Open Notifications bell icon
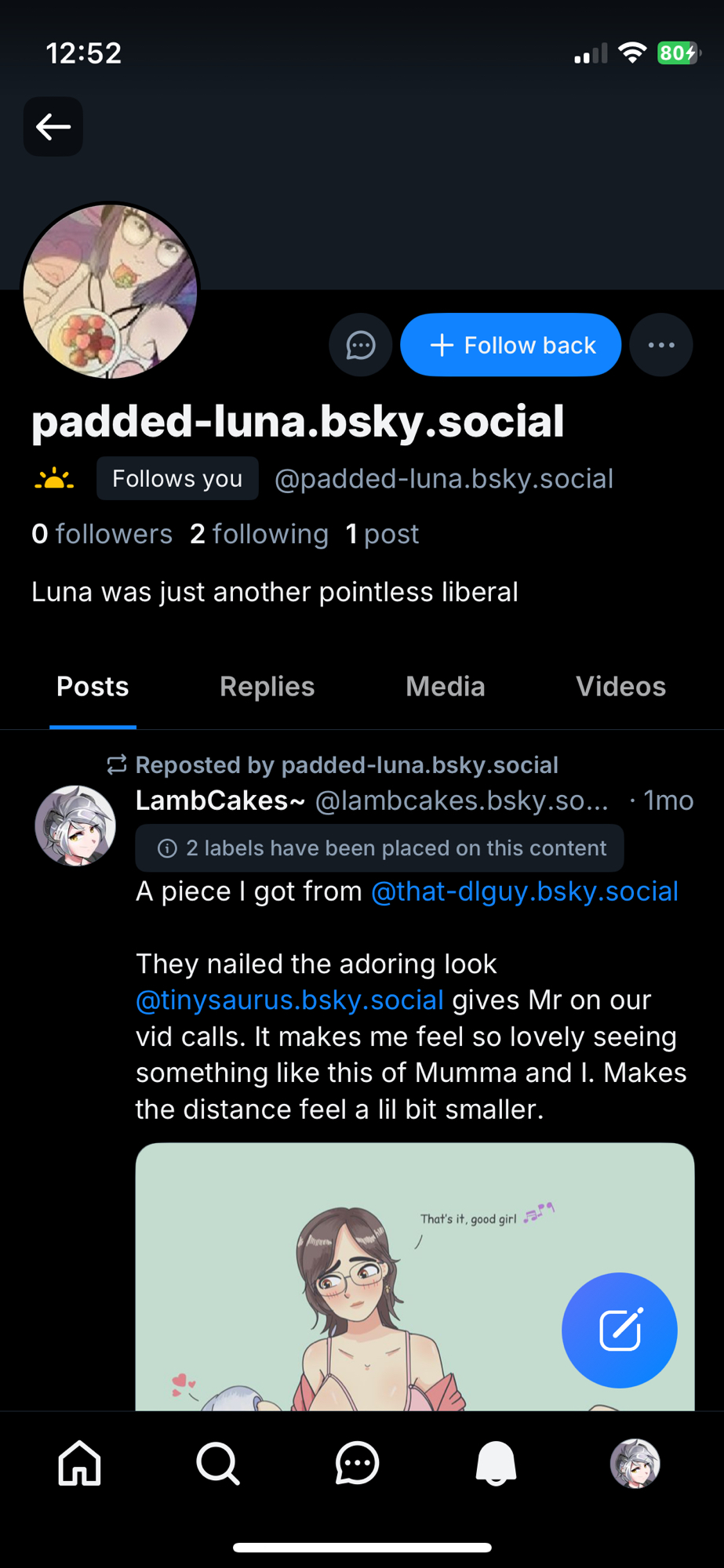 click(496, 1463)
